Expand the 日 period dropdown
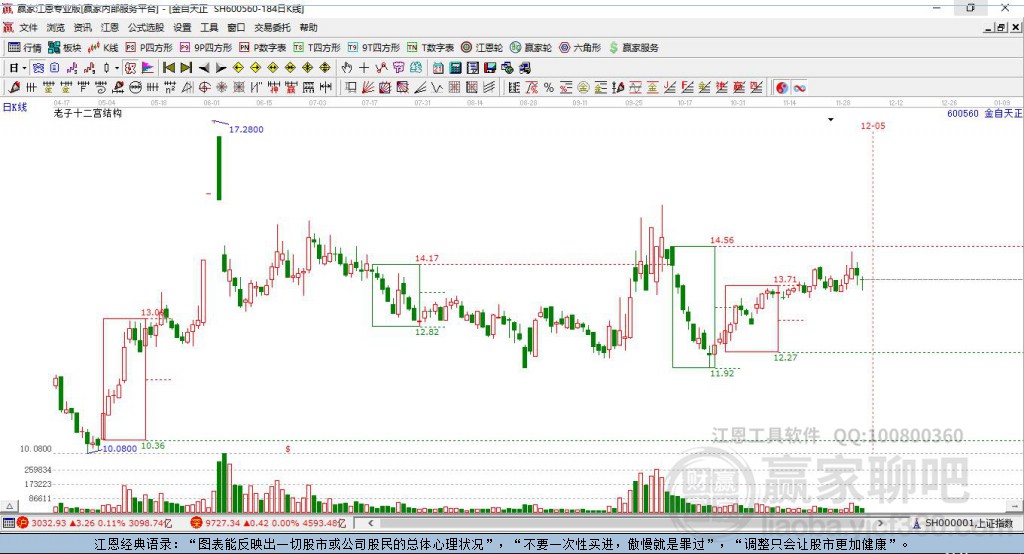 pos(24,68)
